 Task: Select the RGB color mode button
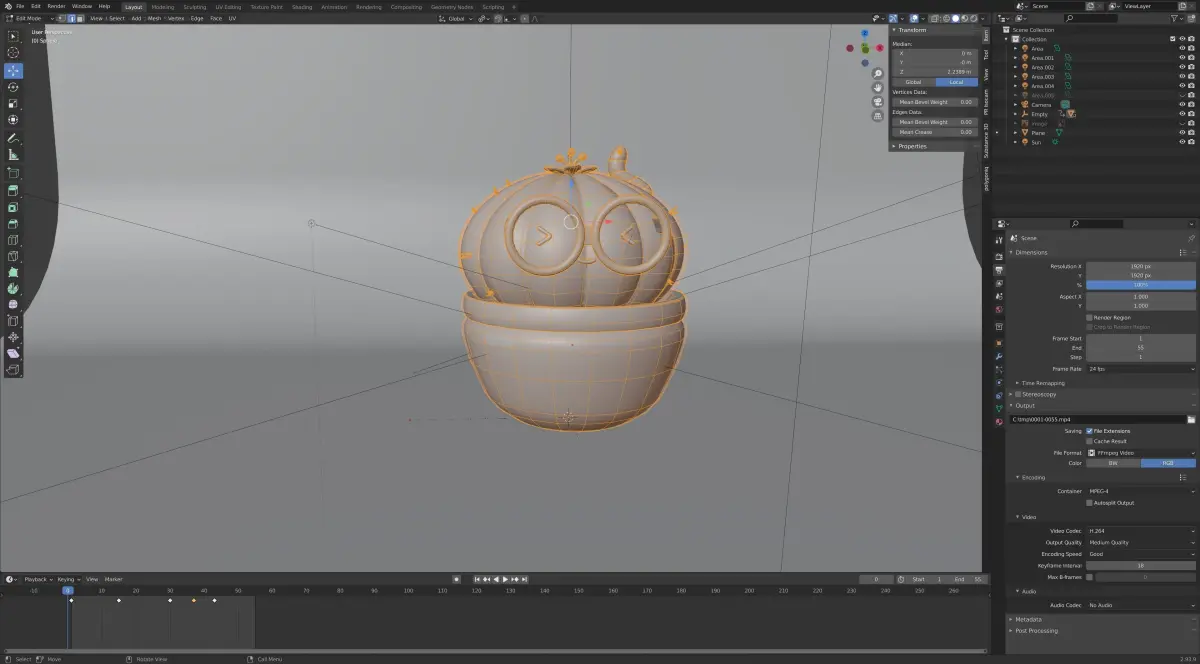1168,463
